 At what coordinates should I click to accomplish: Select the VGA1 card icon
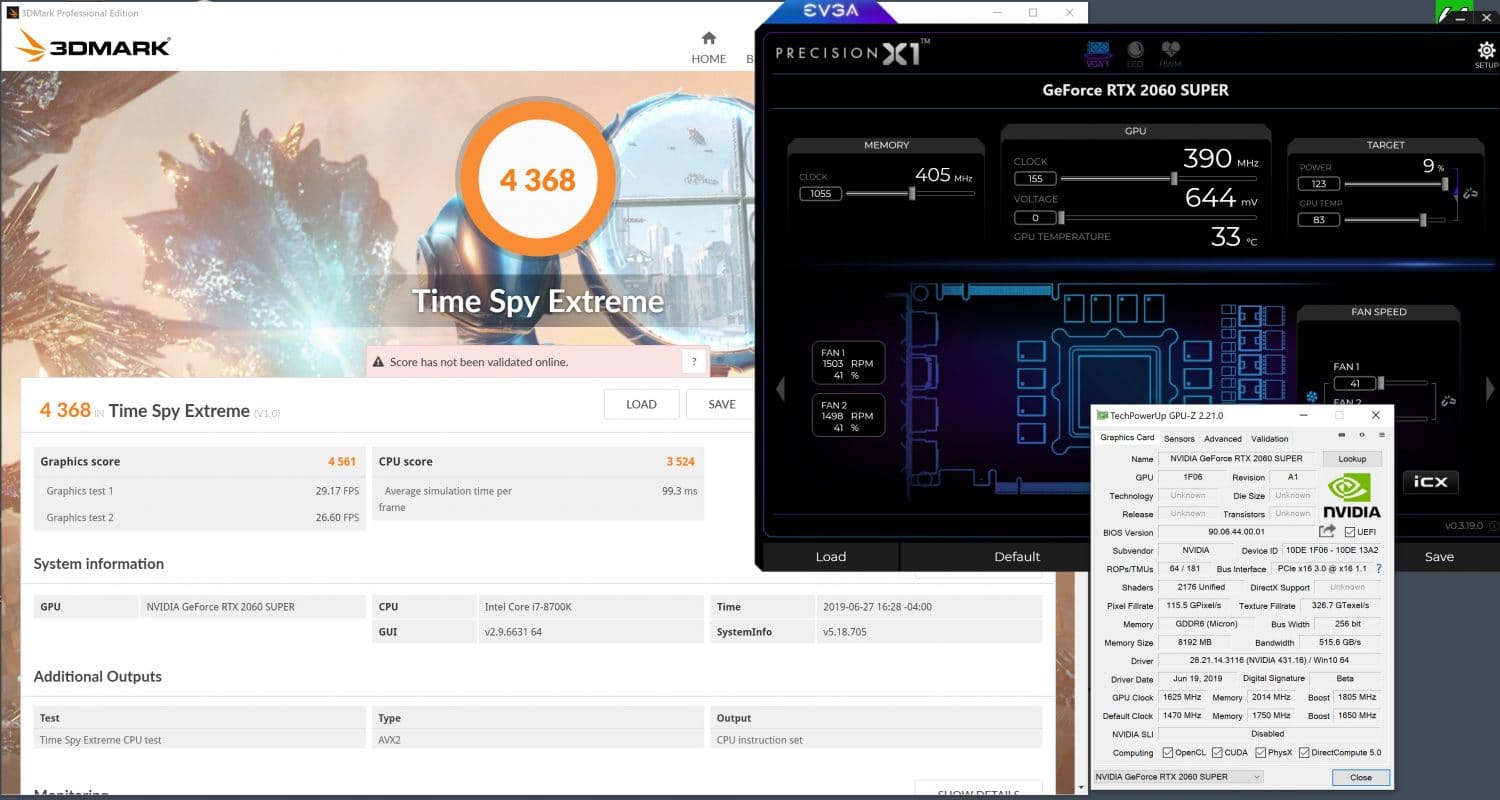point(1097,51)
